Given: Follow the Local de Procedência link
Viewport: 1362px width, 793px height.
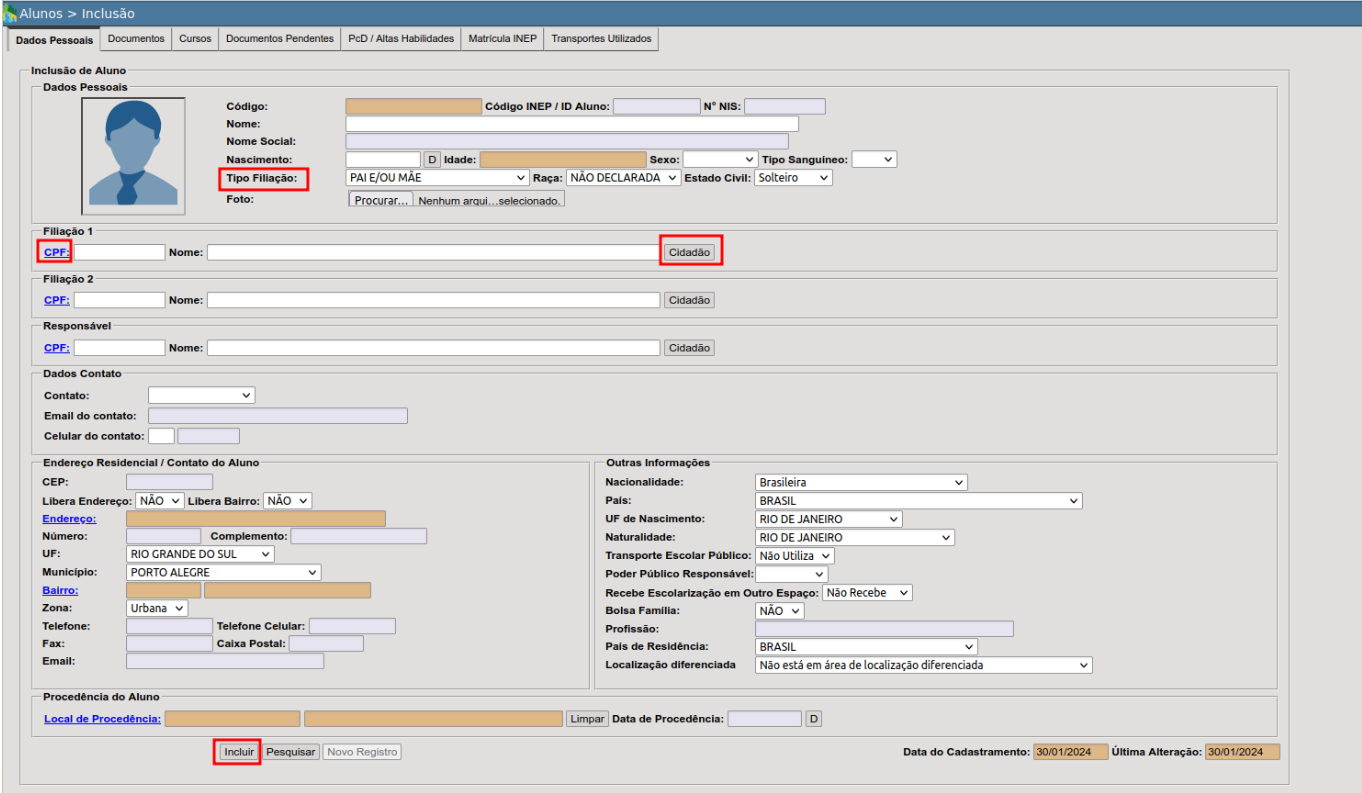Looking at the screenshot, I should coord(103,719).
